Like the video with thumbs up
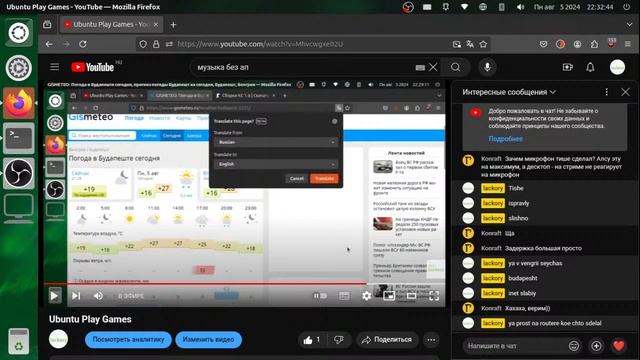640x360 pixels. [312, 340]
